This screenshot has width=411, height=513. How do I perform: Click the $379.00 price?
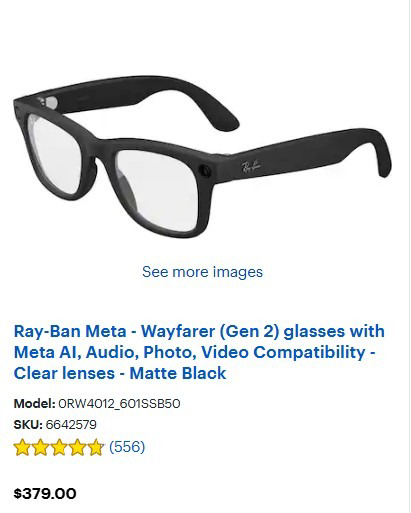45,493
